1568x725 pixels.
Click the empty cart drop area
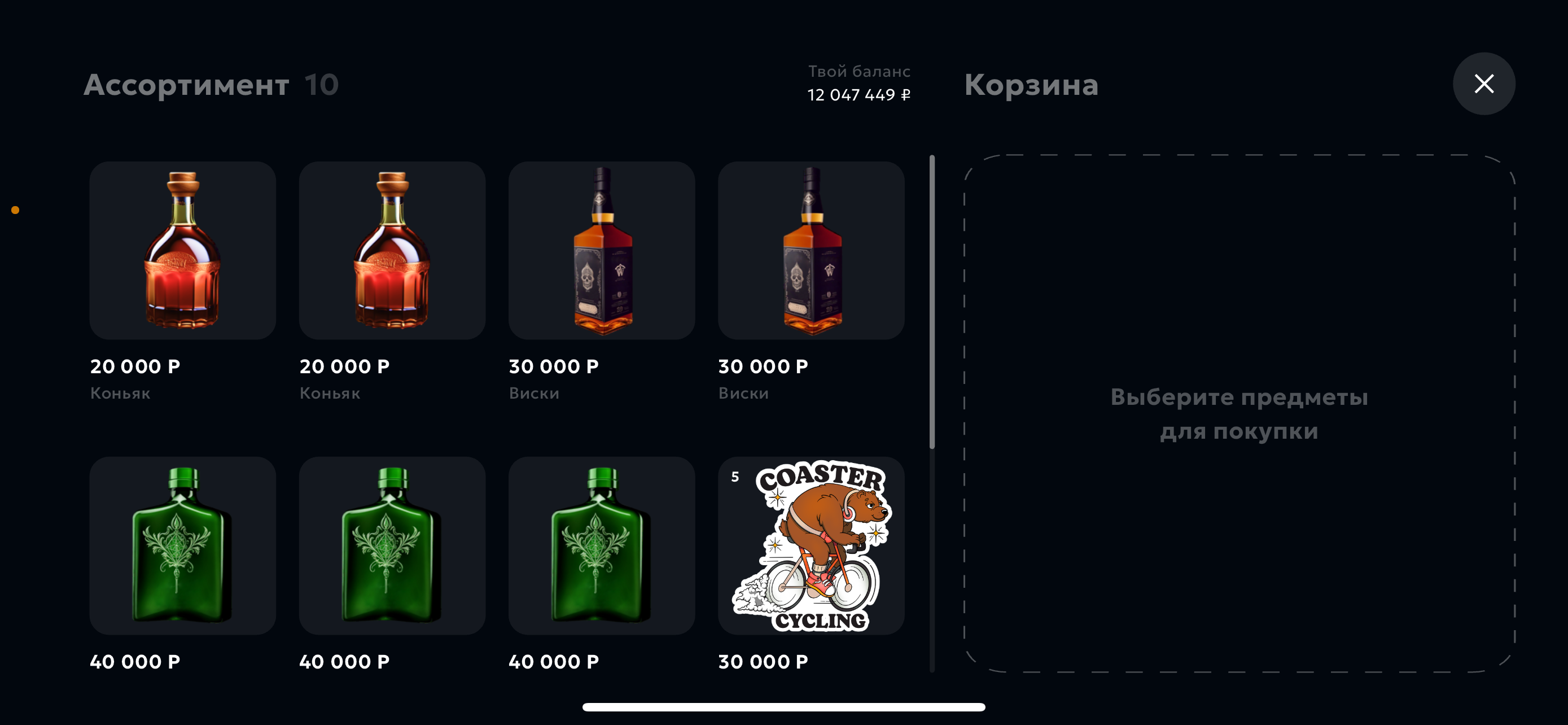tap(1239, 413)
